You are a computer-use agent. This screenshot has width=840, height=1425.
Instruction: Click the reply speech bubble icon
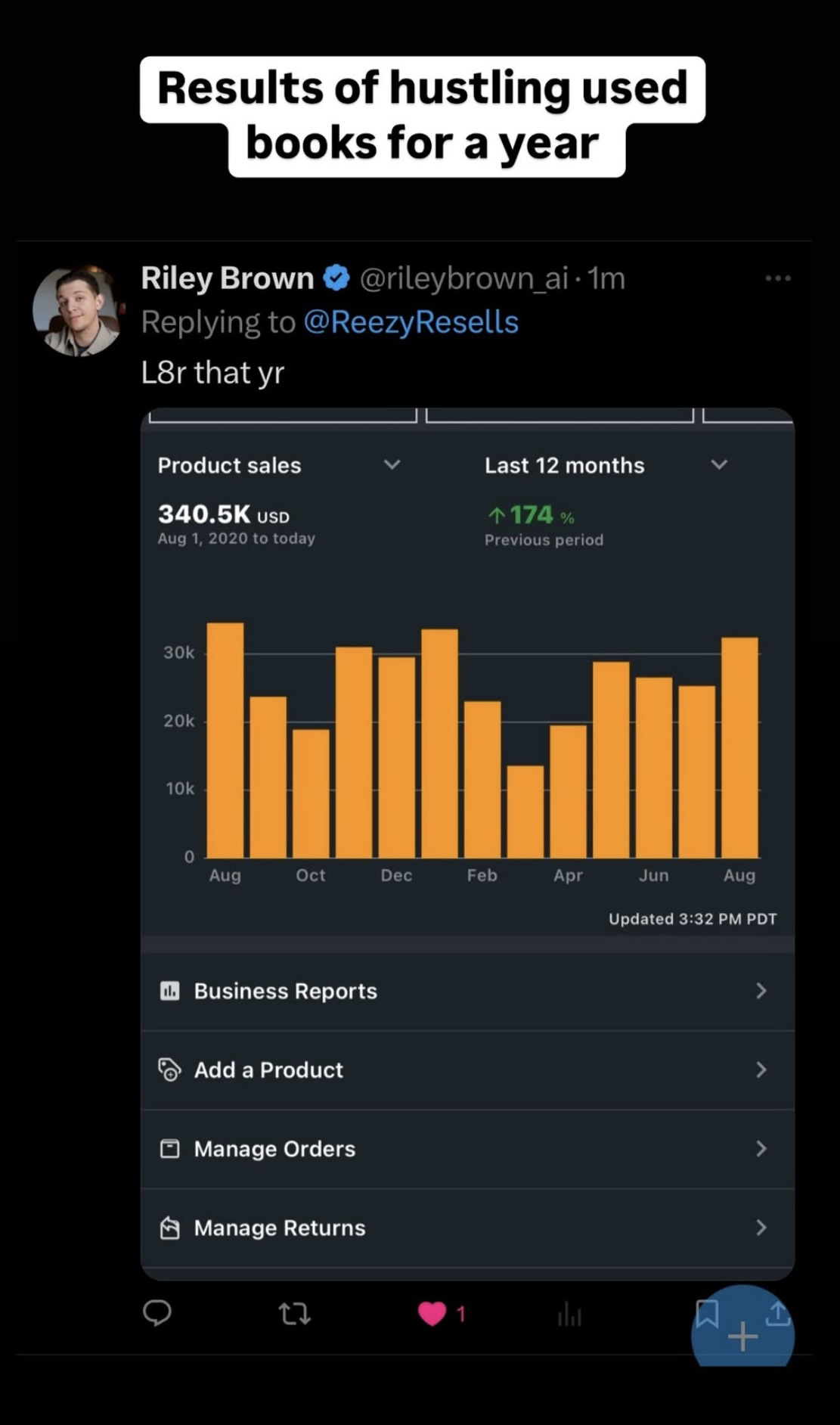click(157, 1314)
